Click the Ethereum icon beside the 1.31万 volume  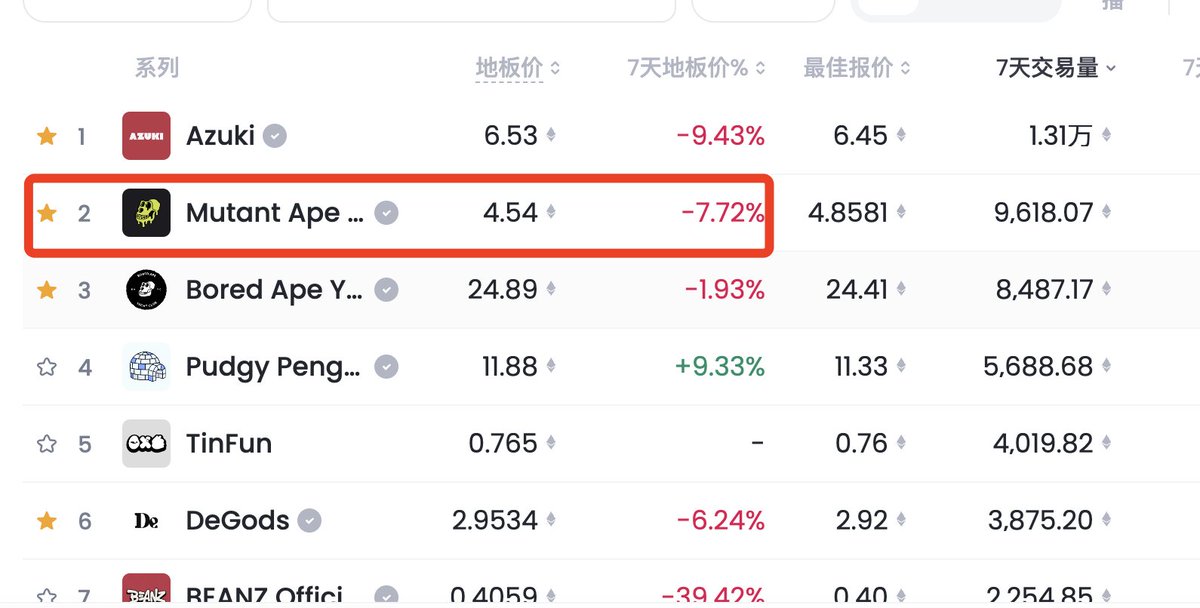click(1104, 136)
